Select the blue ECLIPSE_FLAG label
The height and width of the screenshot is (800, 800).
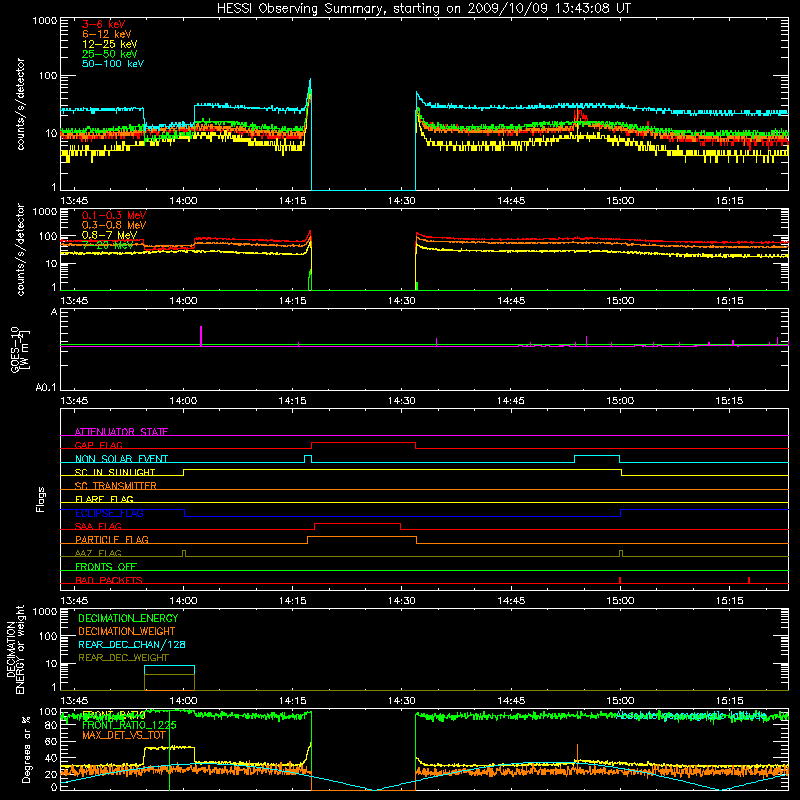(x=109, y=513)
